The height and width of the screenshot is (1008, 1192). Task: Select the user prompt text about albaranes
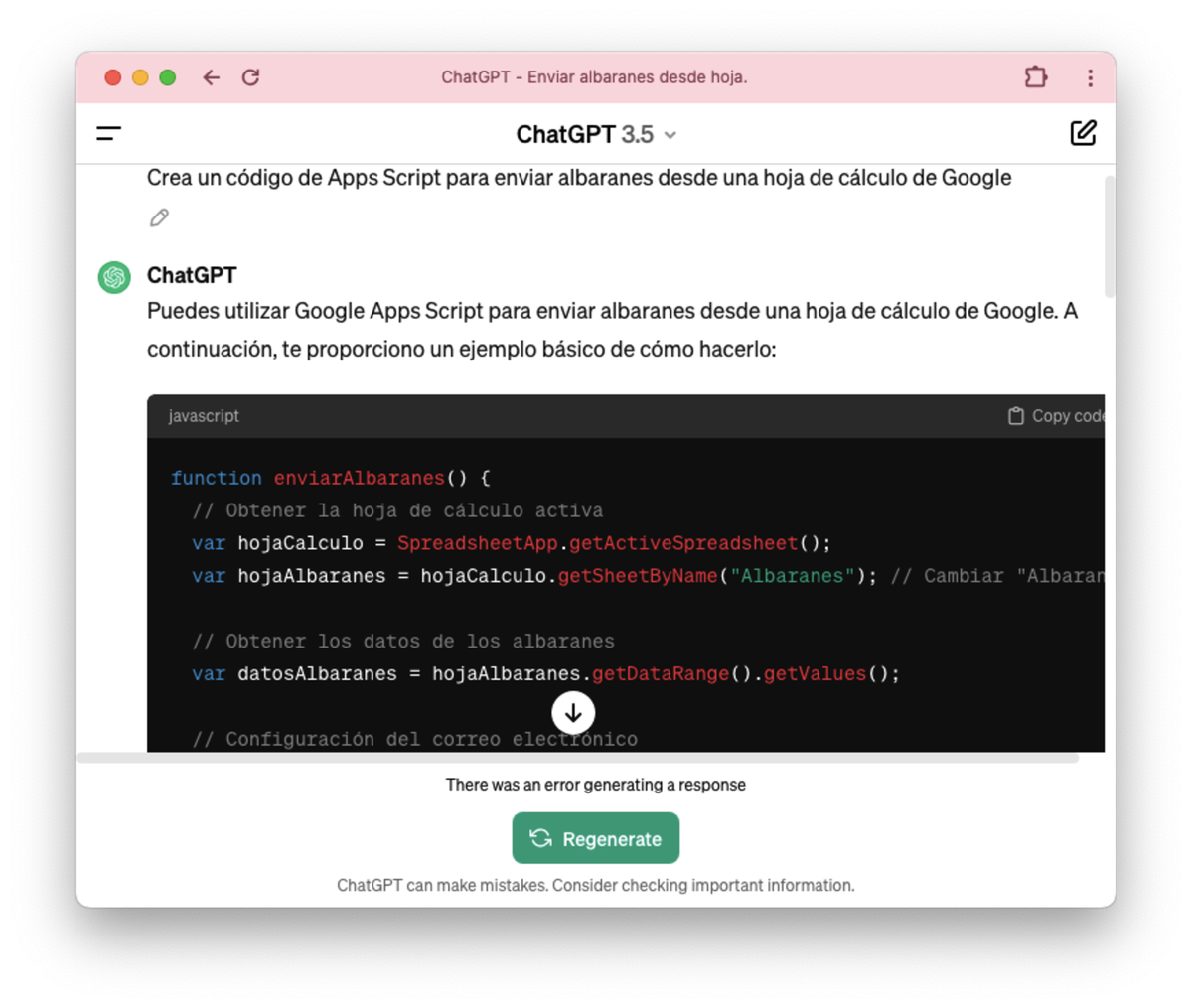pyautogui.click(x=579, y=177)
